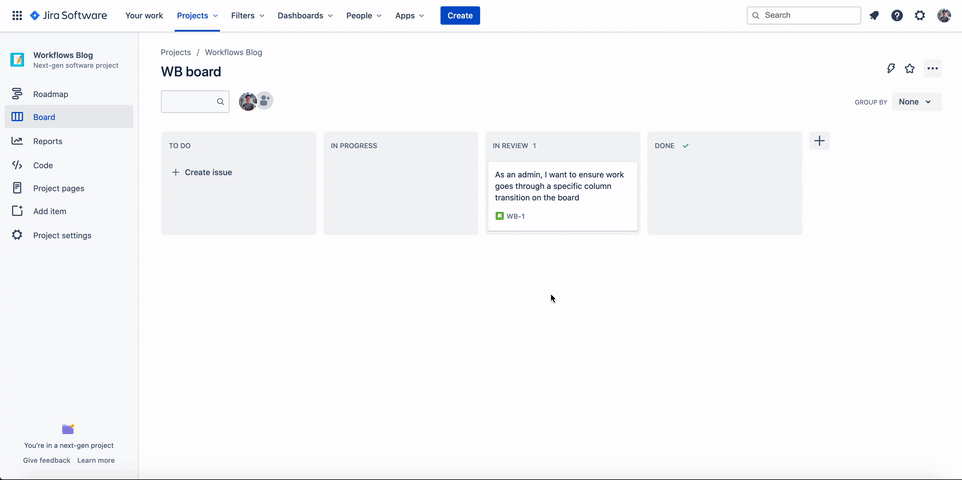The height and width of the screenshot is (480, 962).
Task: Click the top bar Search field
Action: coord(804,15)
